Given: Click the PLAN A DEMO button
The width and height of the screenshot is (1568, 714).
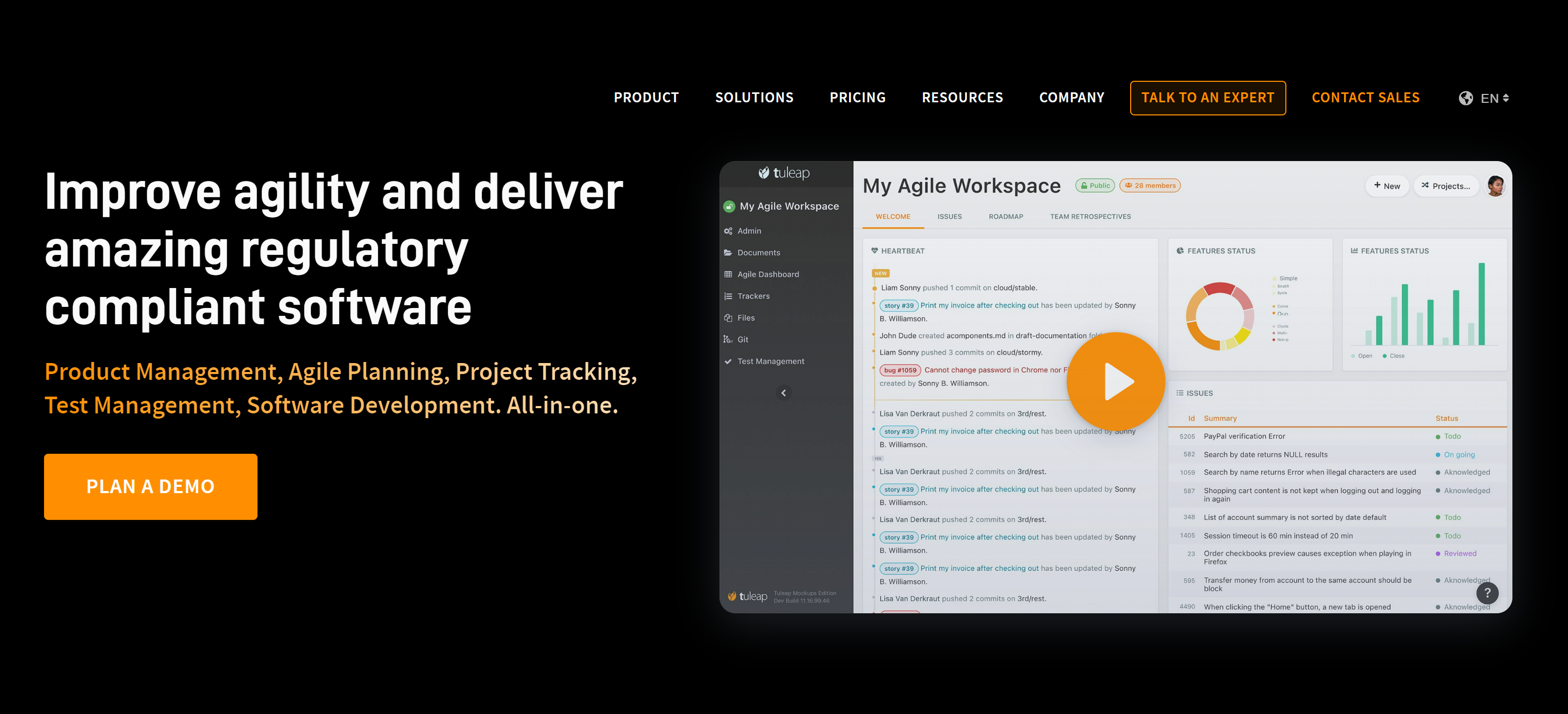Looking at the screenshot, I should [151, 486].
